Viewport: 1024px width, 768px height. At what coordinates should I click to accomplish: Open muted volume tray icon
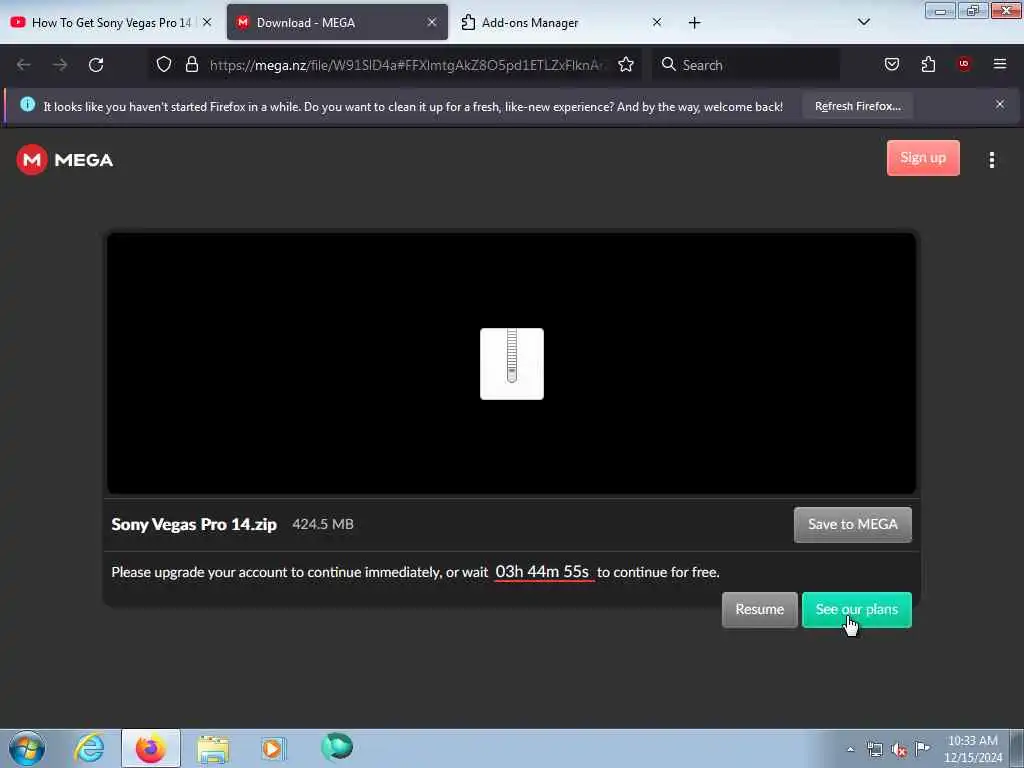(899, 749)
